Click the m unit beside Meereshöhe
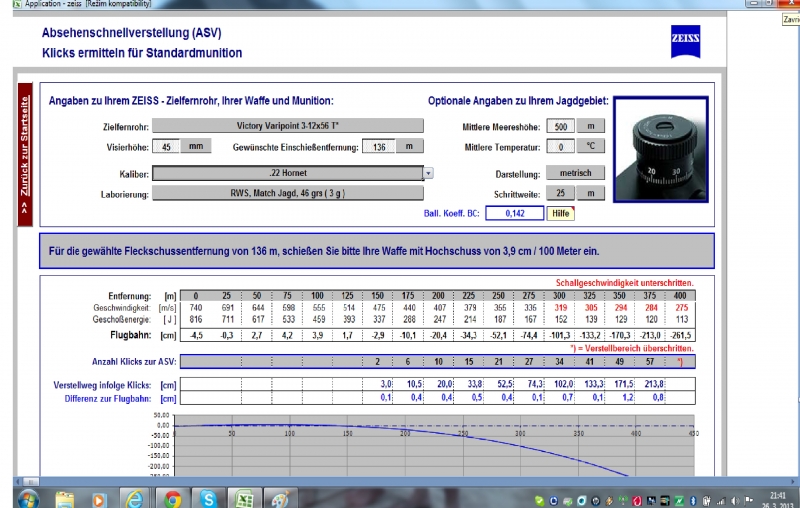The height and width of the screenshot is (508, 800). coord(590,126)
